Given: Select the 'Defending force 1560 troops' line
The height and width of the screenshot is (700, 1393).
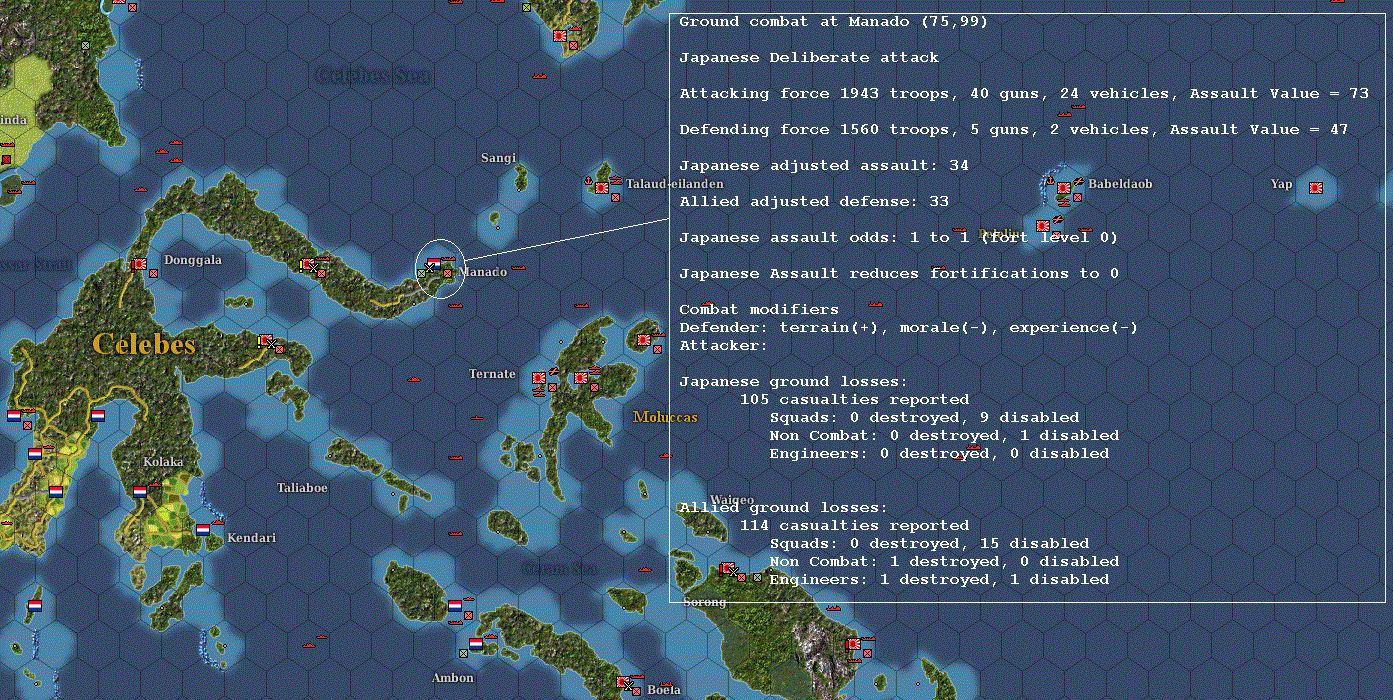Looking at the screenshot, I should 1014,130.
